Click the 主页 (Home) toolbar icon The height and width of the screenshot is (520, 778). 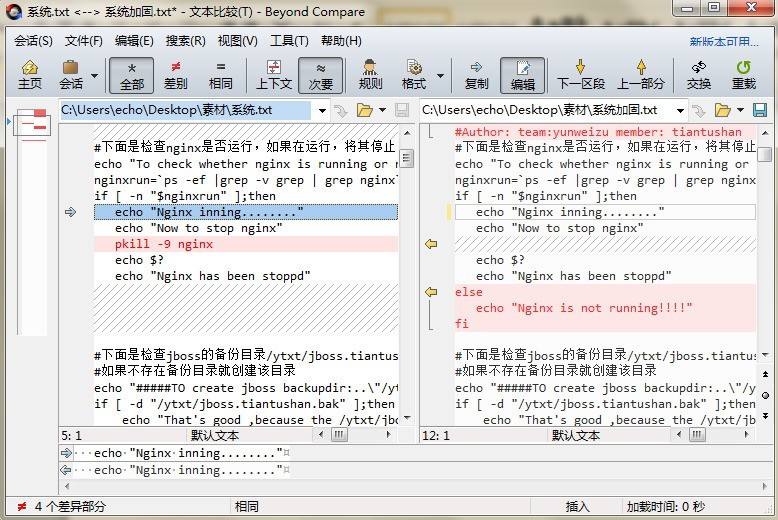click(x=30, y=75)
